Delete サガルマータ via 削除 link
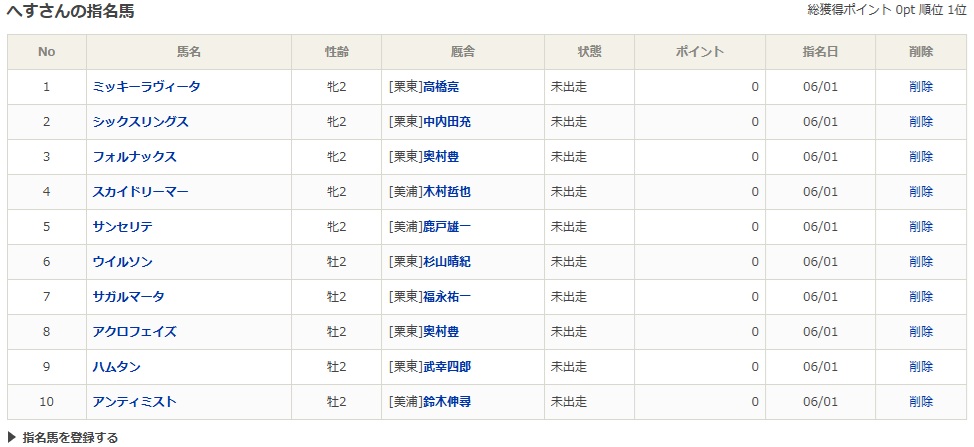Viewport: 974px width, 447px height. (x=921, y=297)
